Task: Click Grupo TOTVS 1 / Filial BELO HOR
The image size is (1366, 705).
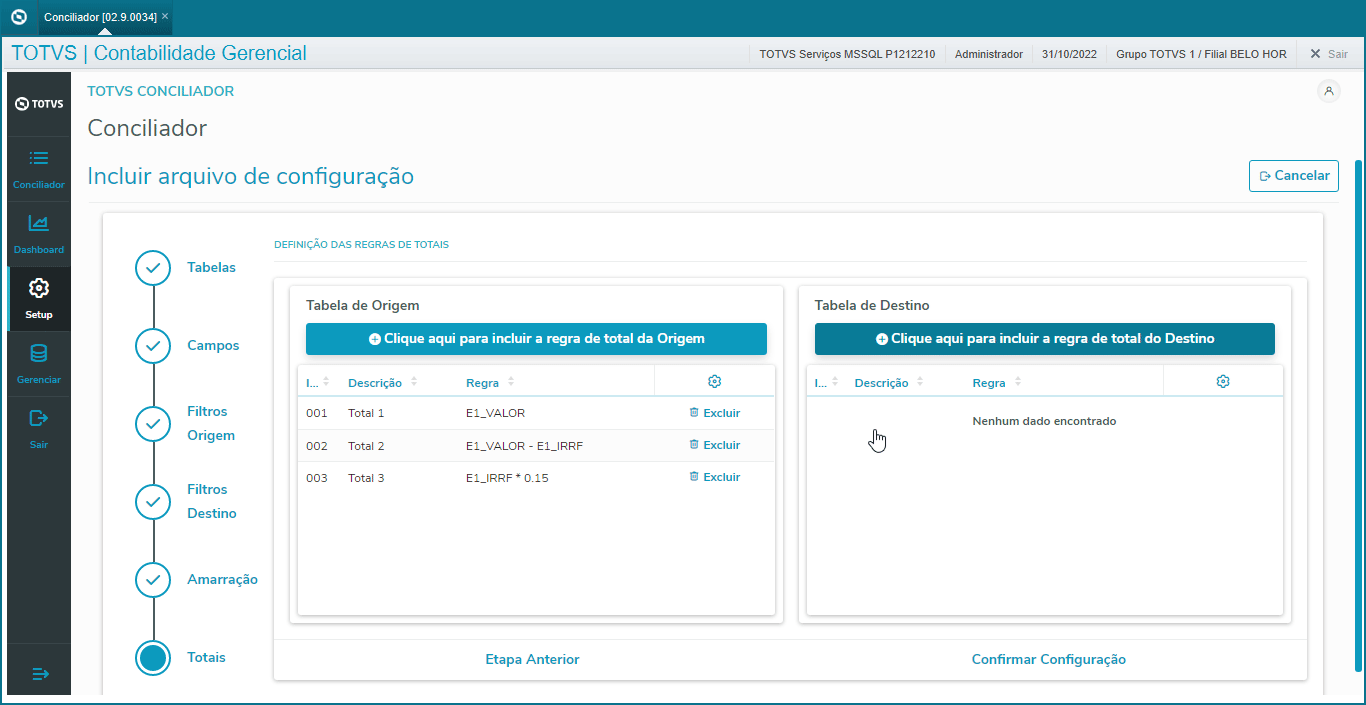Action: [x=1201, y=54]
